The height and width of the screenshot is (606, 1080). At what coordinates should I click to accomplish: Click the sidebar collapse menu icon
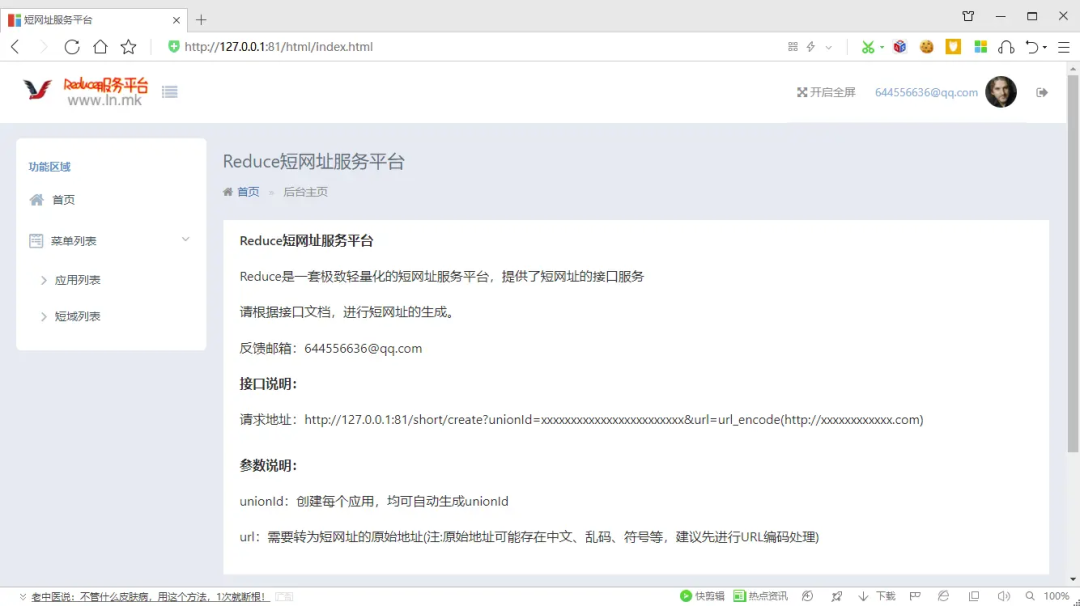pos(170,92)
